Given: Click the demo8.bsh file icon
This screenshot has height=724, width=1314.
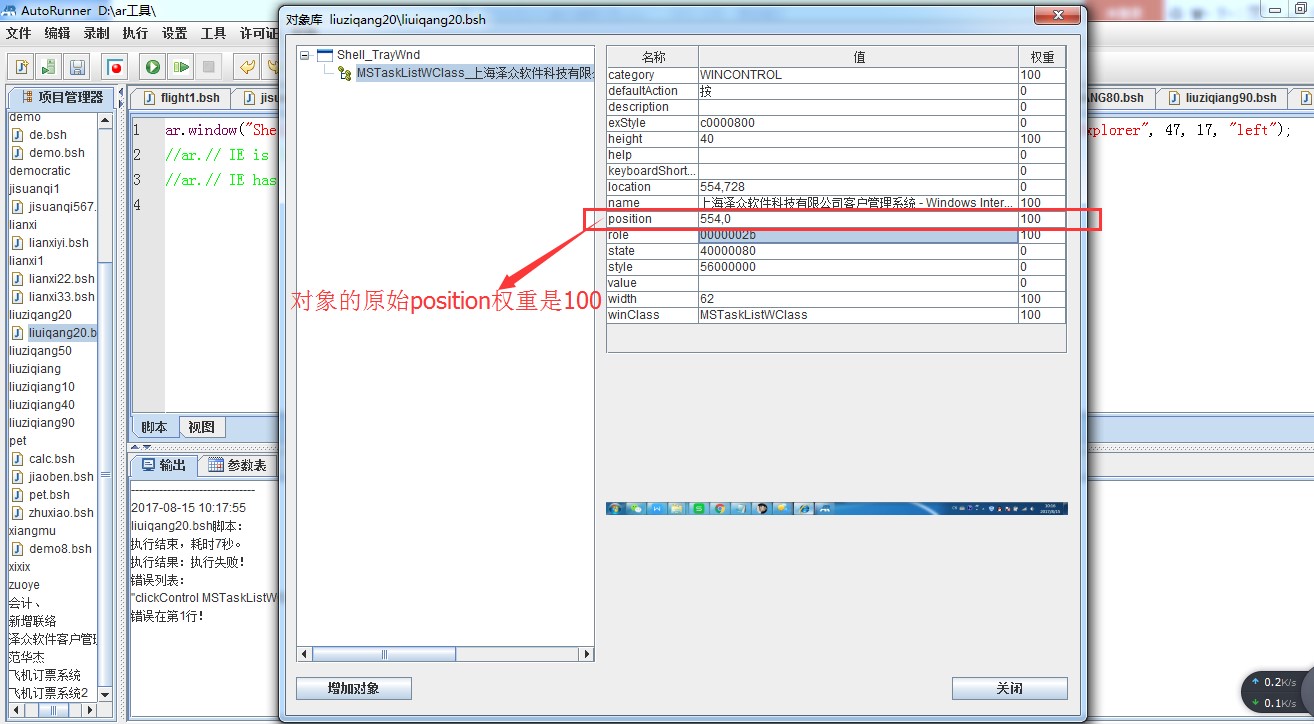Looking at the screenshot, I should 17,549.
